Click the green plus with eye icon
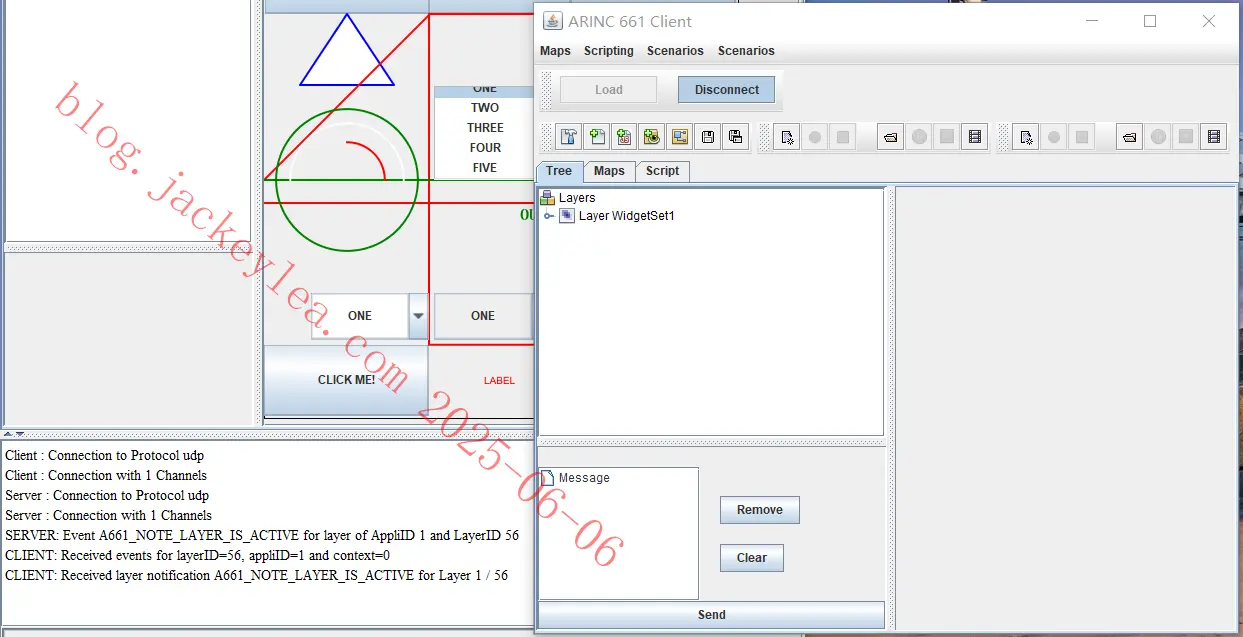Screen dimensions: 1243x637 click(652, 137)
